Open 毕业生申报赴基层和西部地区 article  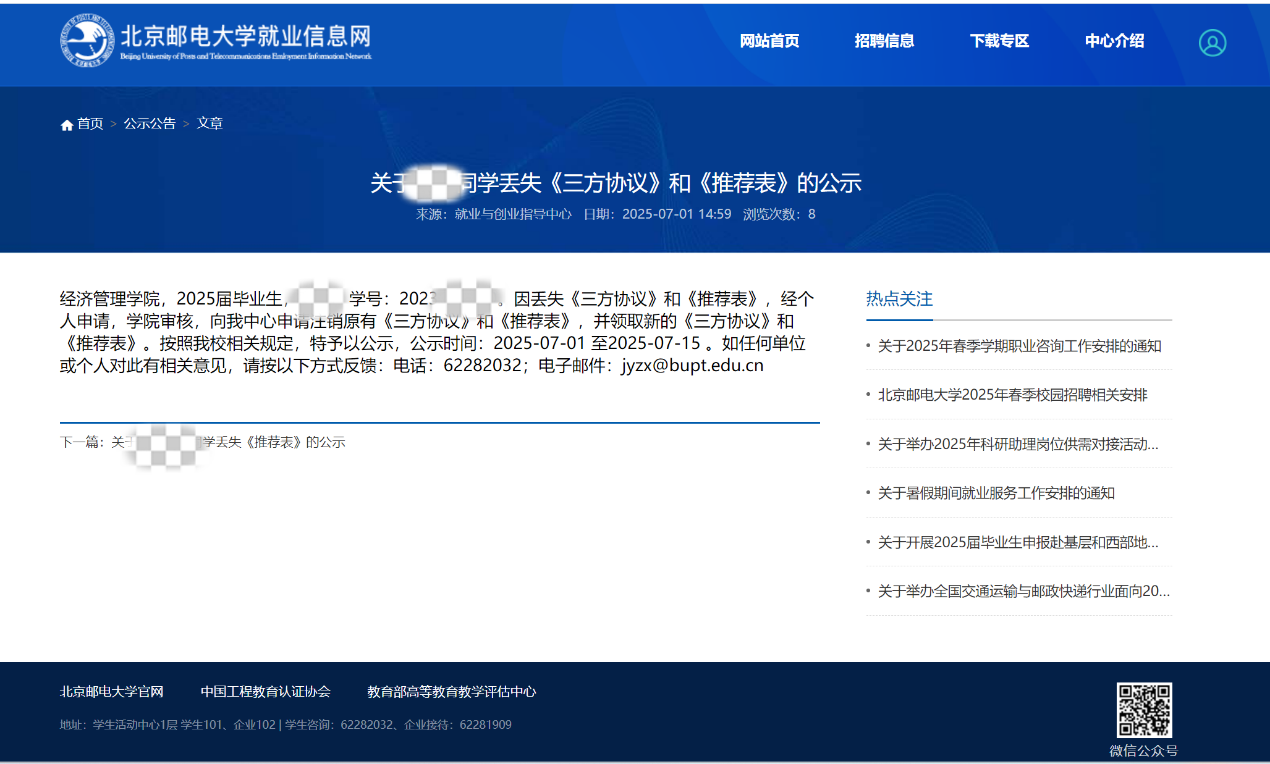[x=1018, y=542]
